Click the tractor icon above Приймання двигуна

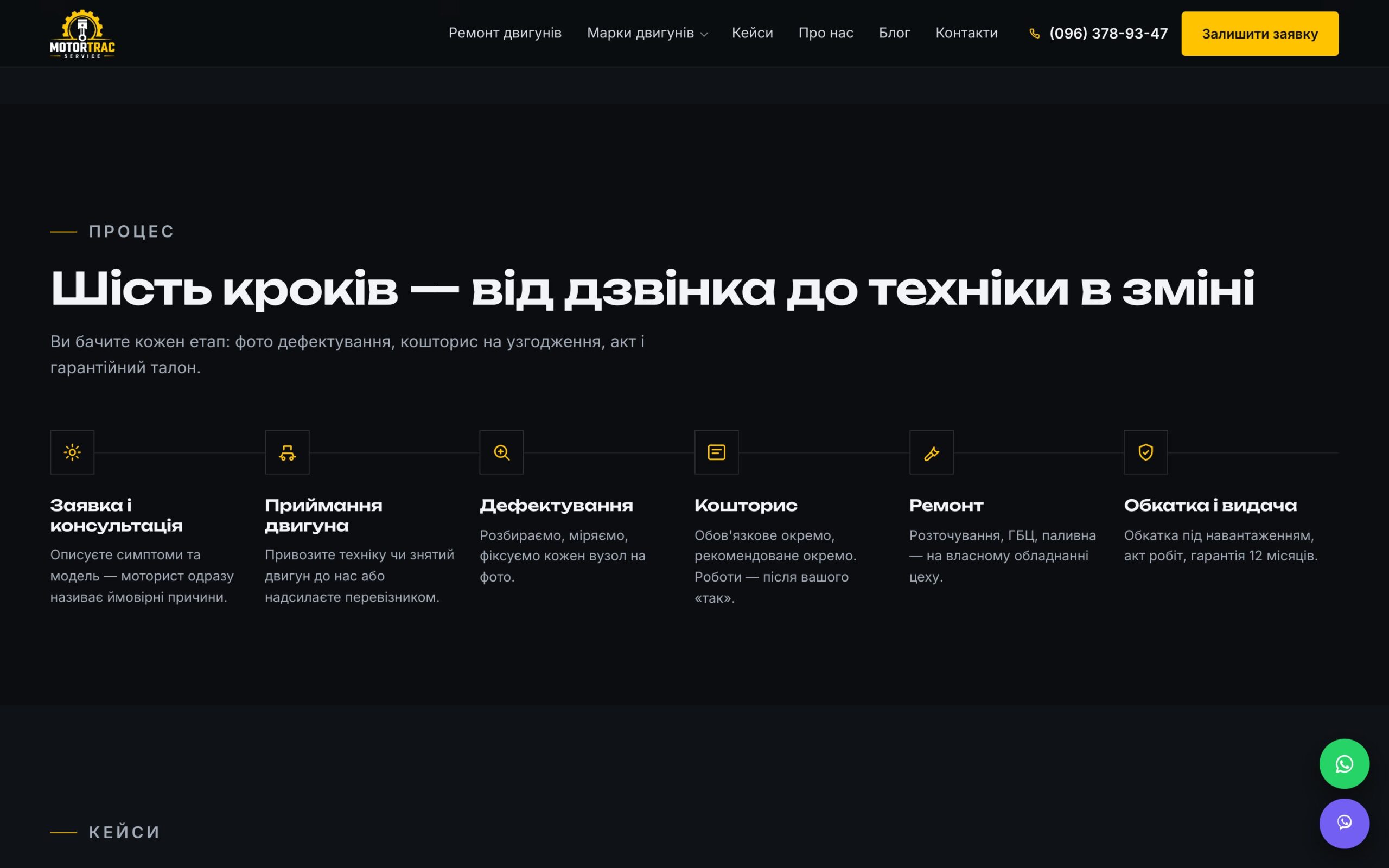pyautogui.click(x=287, y=452)
